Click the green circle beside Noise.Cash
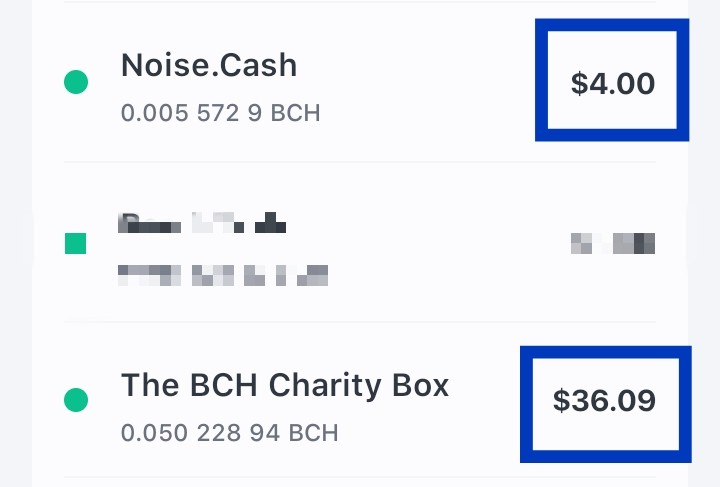720x487 pixels. tap(76, 82)
